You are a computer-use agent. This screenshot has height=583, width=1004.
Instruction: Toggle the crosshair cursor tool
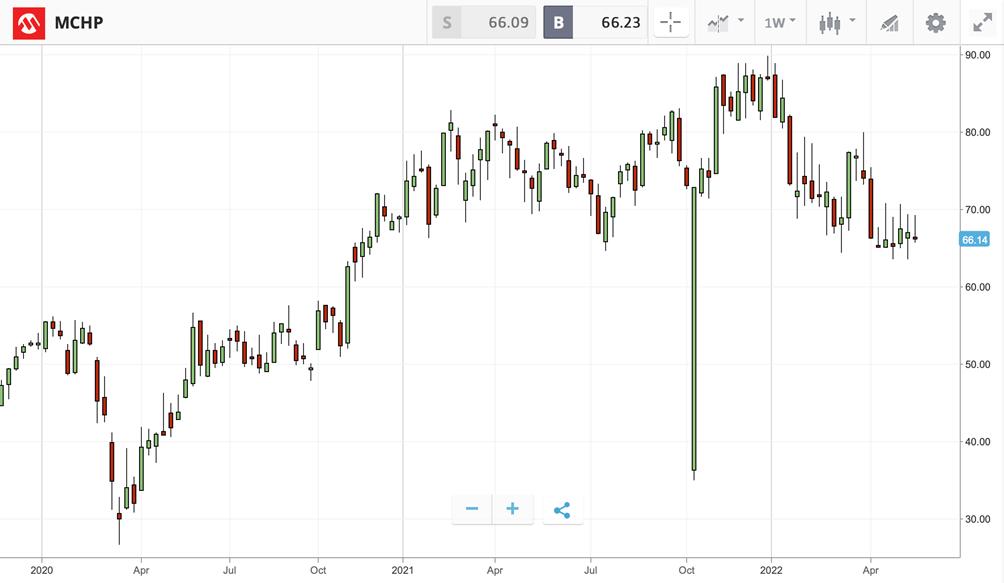coord(670,22)
